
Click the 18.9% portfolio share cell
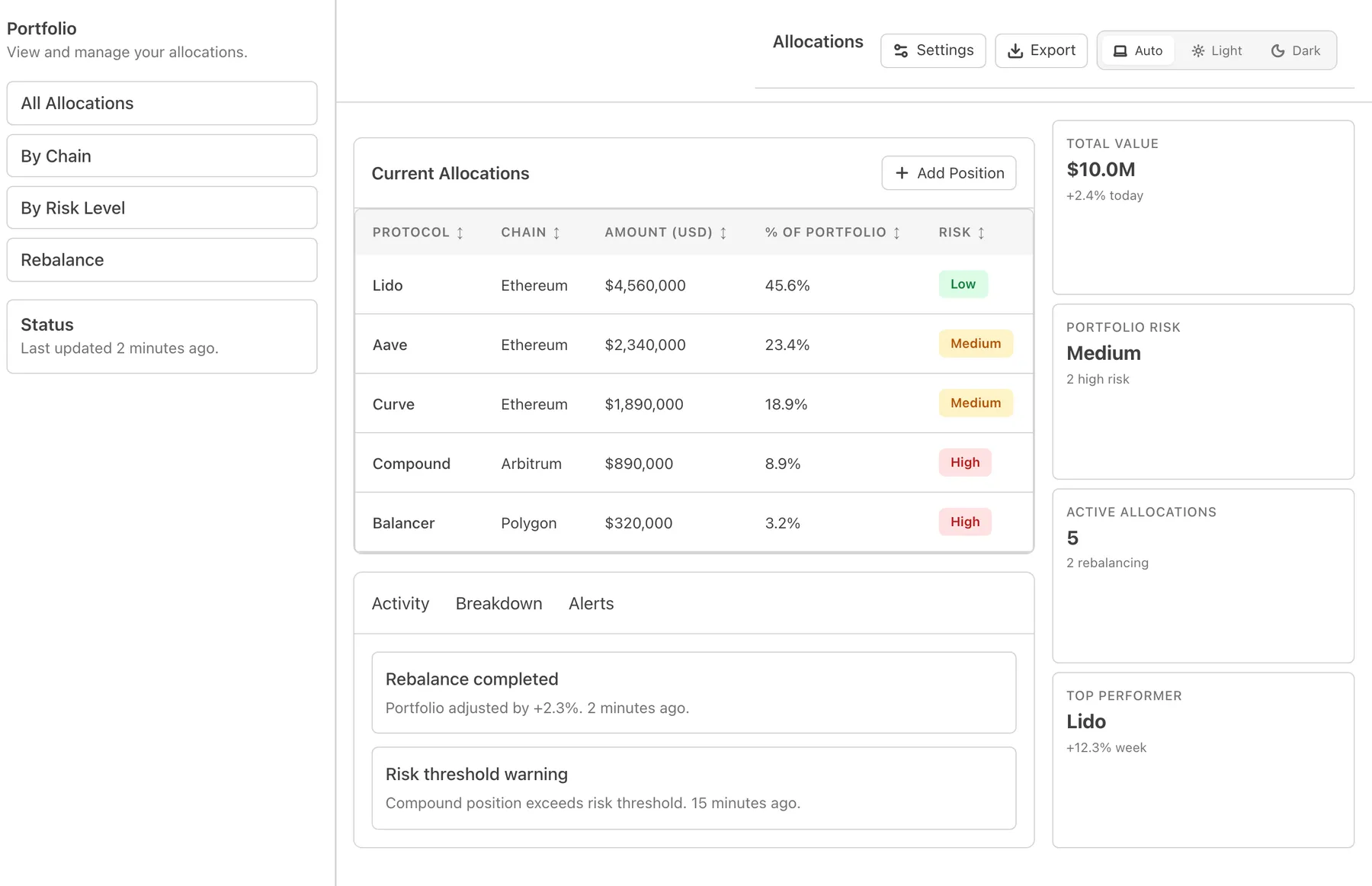pos(786,404)
